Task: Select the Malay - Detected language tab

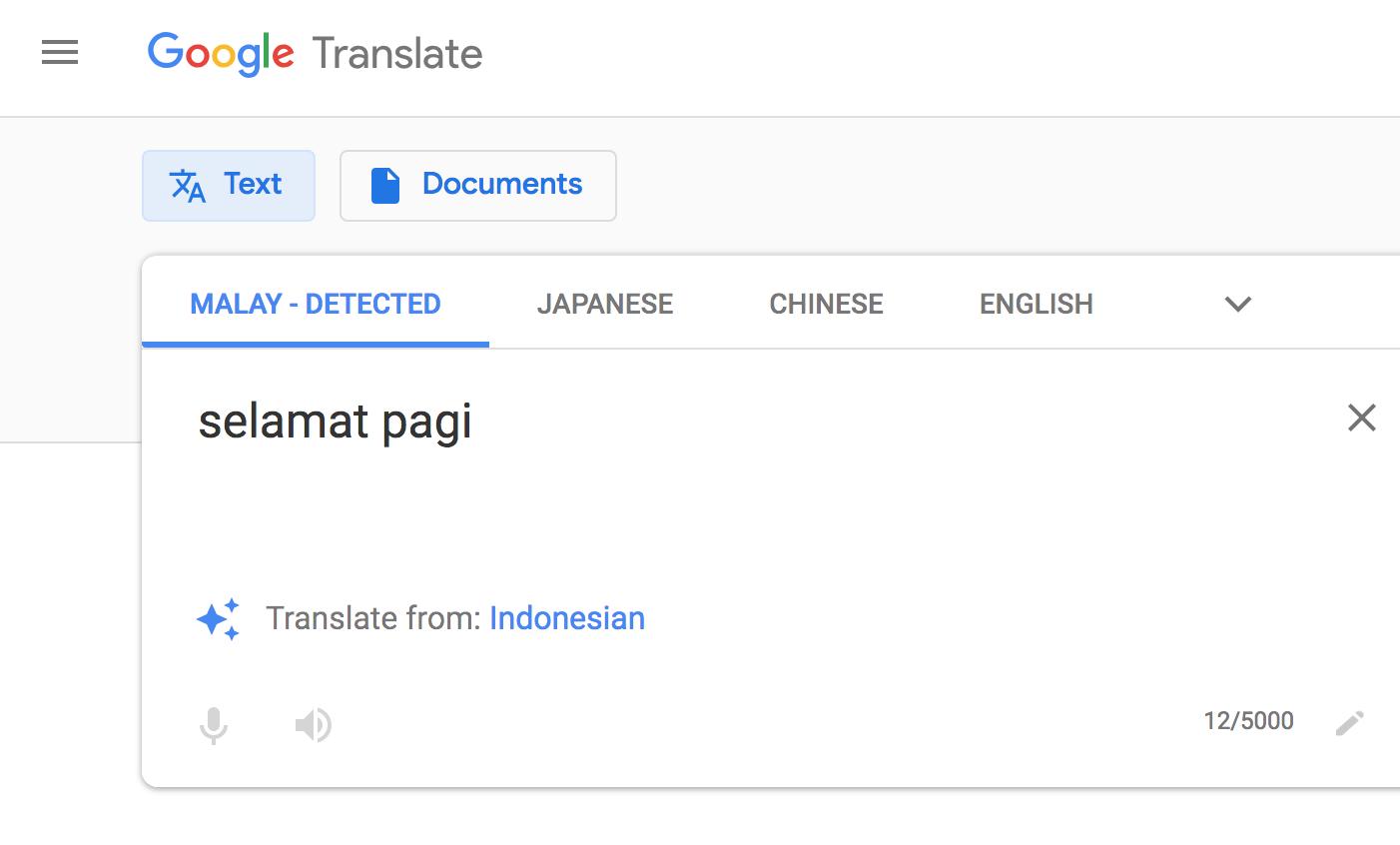Action: click(316, 304)
